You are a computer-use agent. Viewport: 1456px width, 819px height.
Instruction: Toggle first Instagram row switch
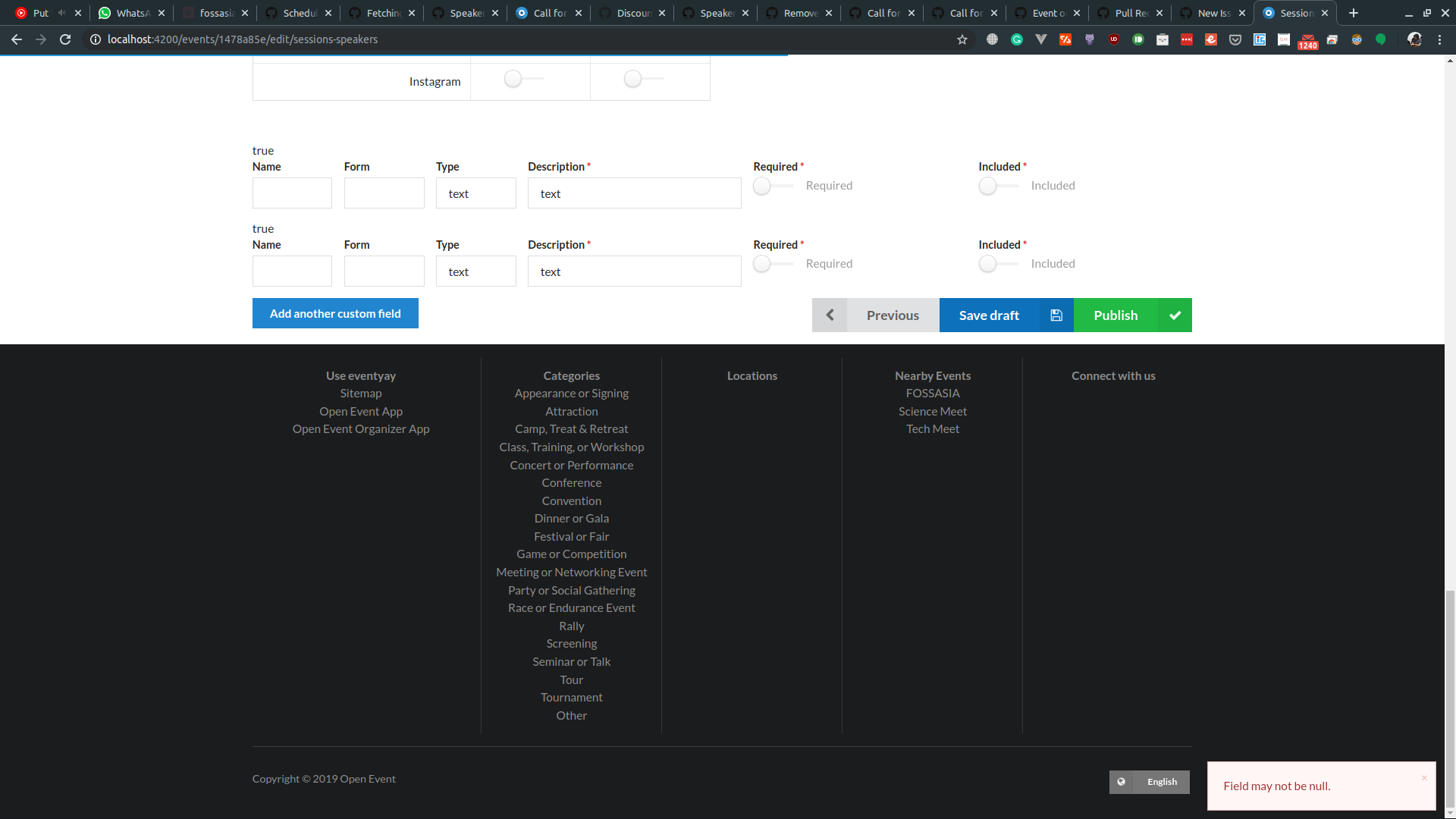[522, 79]
